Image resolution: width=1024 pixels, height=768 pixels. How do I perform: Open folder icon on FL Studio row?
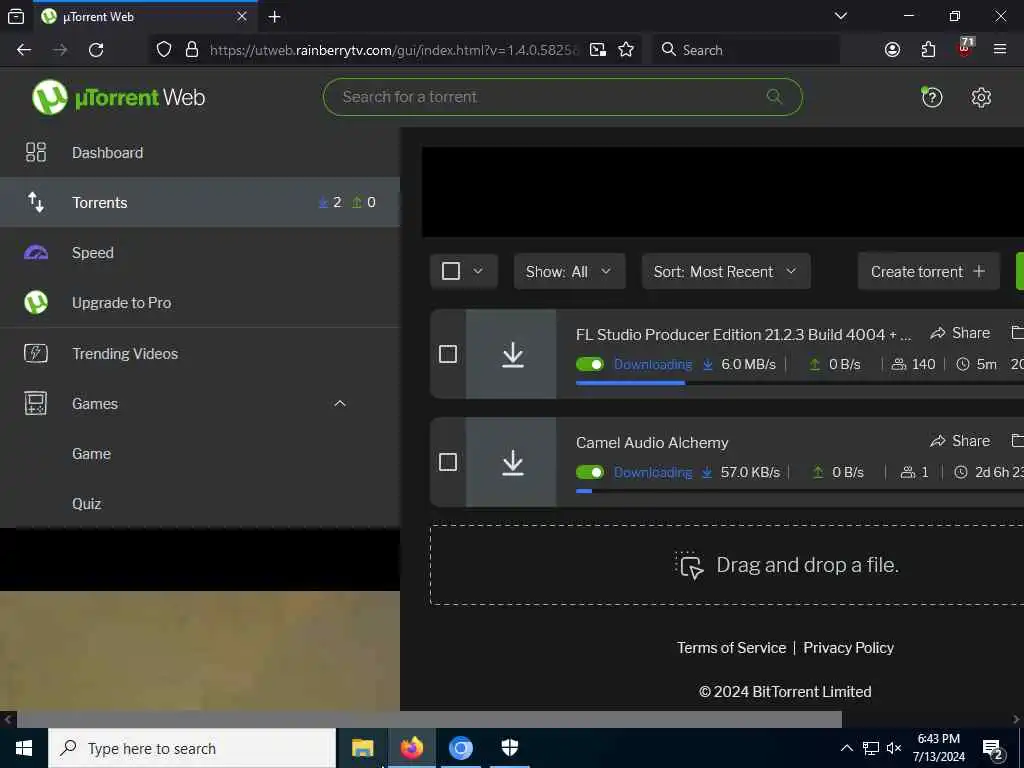[1017, 333]
